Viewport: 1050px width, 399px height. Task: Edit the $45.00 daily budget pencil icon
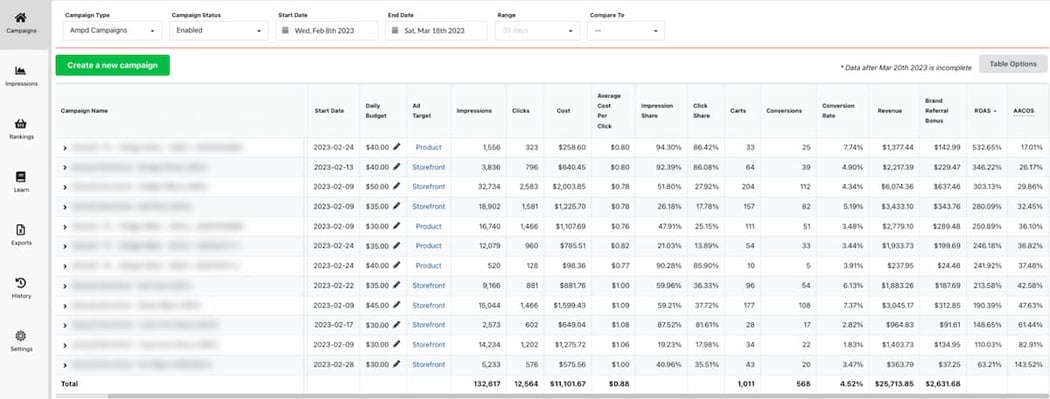pyautogui.click(x=396, y=305)
